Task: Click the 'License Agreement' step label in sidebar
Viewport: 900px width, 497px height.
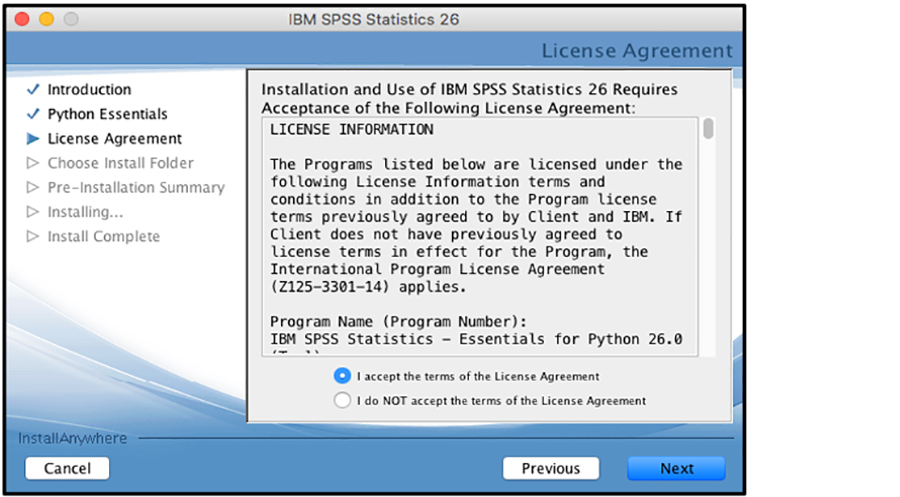Action: pyautogui.click(x=114, y=139)
